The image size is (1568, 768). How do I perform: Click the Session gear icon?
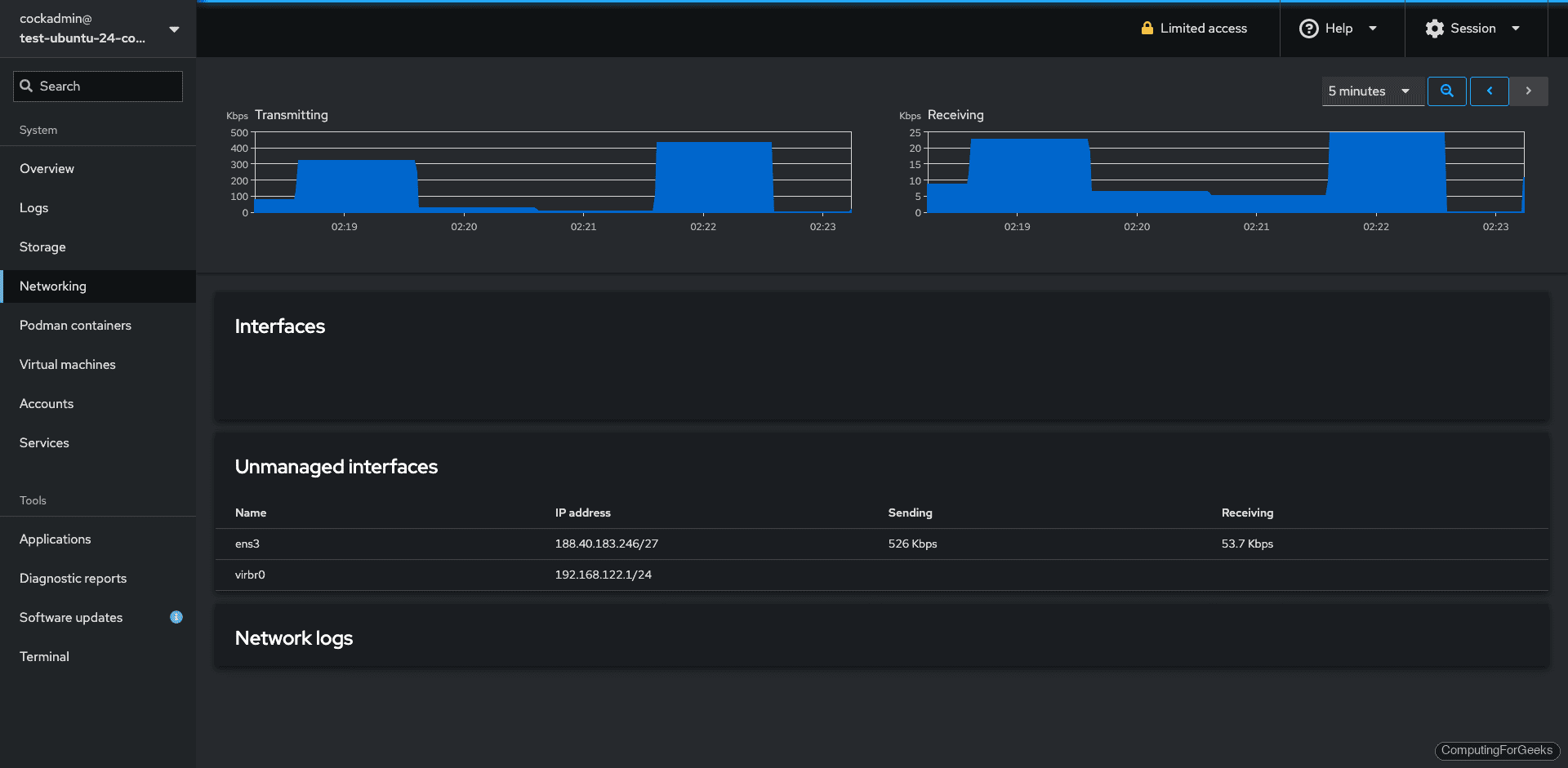[1434, 28]
